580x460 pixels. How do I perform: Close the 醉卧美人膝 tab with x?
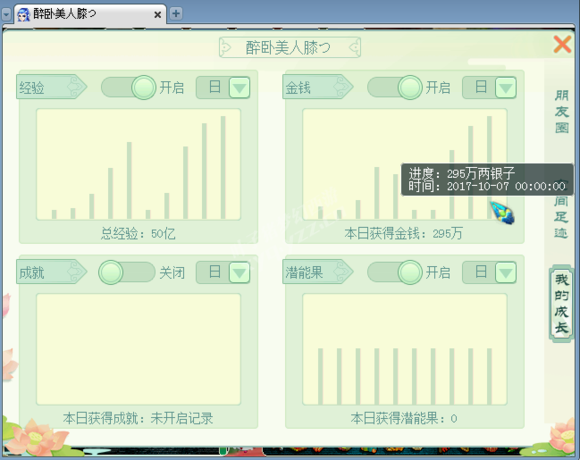[x=158, y=15]
